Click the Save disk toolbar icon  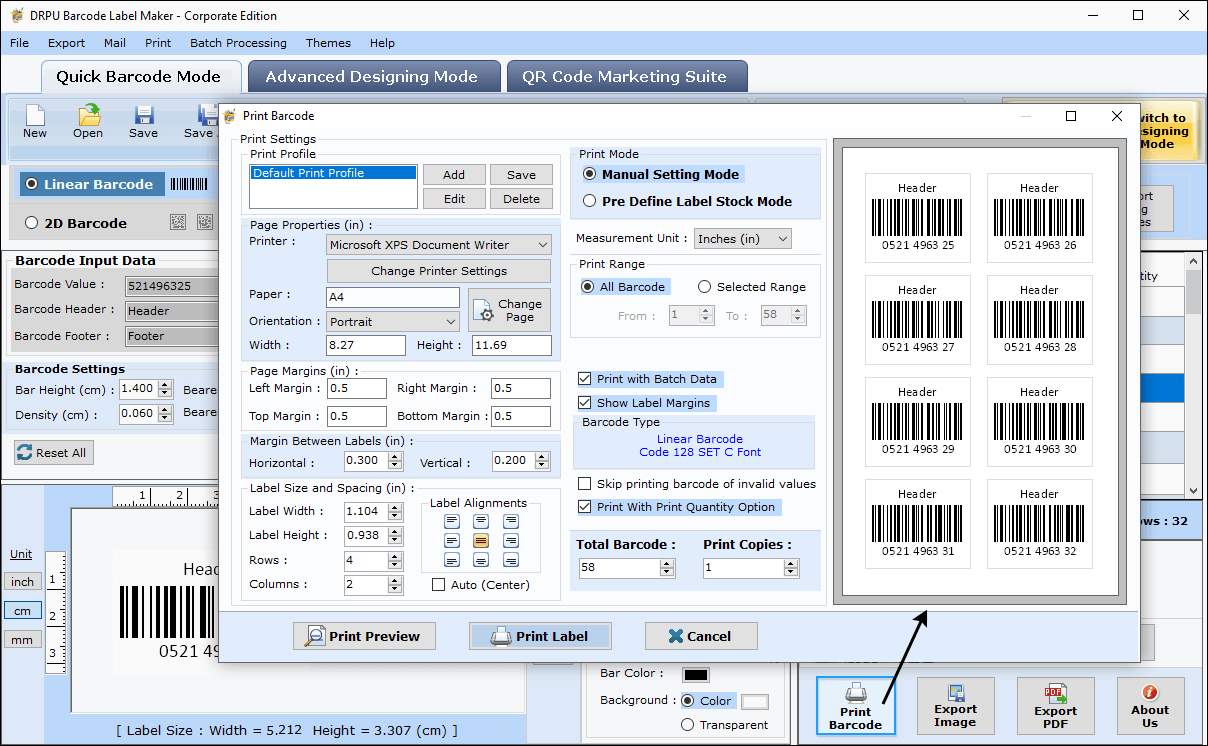(x=143, y=116)
